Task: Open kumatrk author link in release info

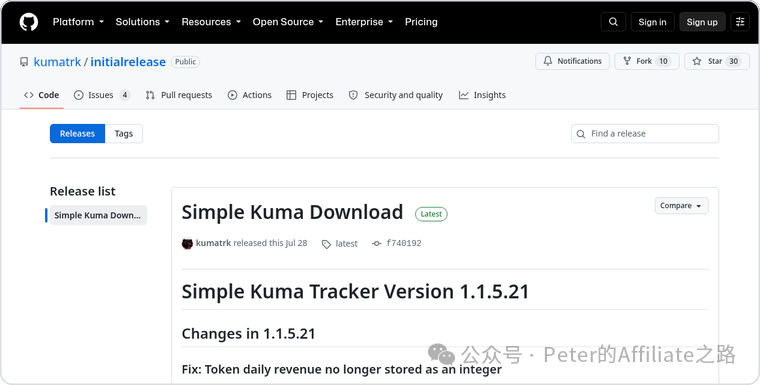Action: coord(213,243)
